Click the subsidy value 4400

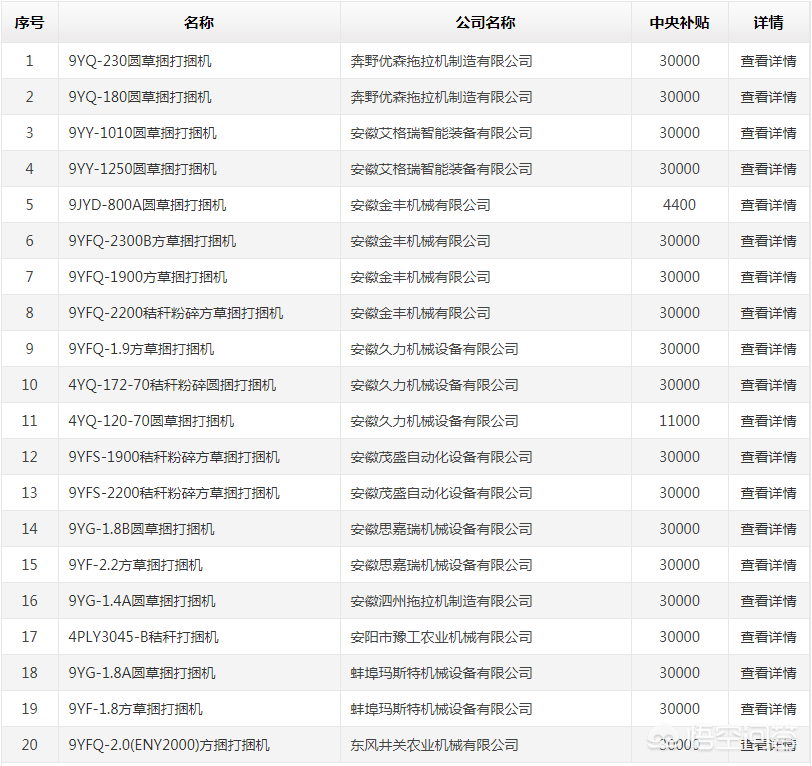(x=679, y=205)
